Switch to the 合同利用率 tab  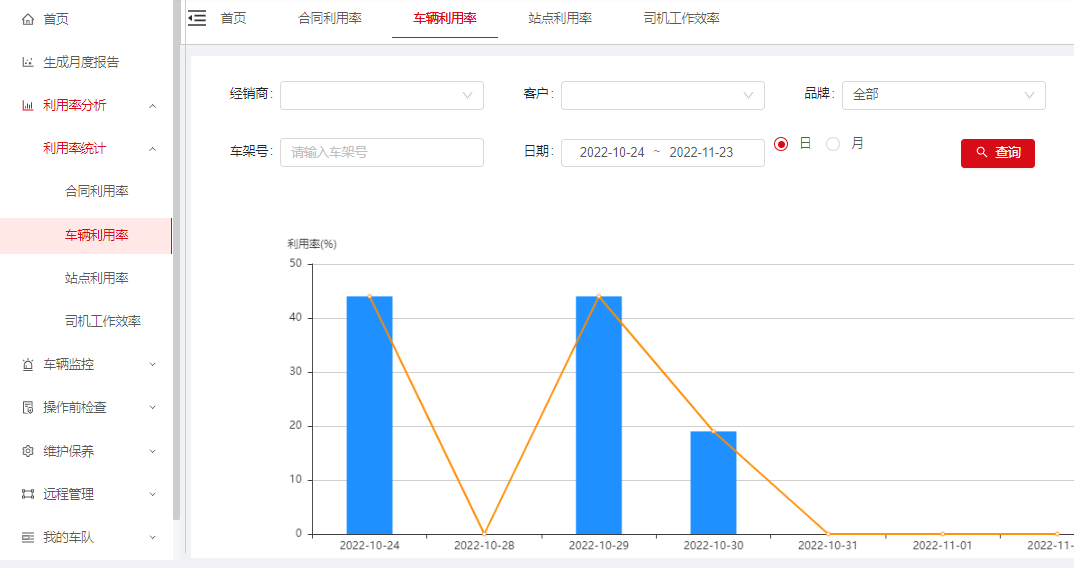(330, 18)
